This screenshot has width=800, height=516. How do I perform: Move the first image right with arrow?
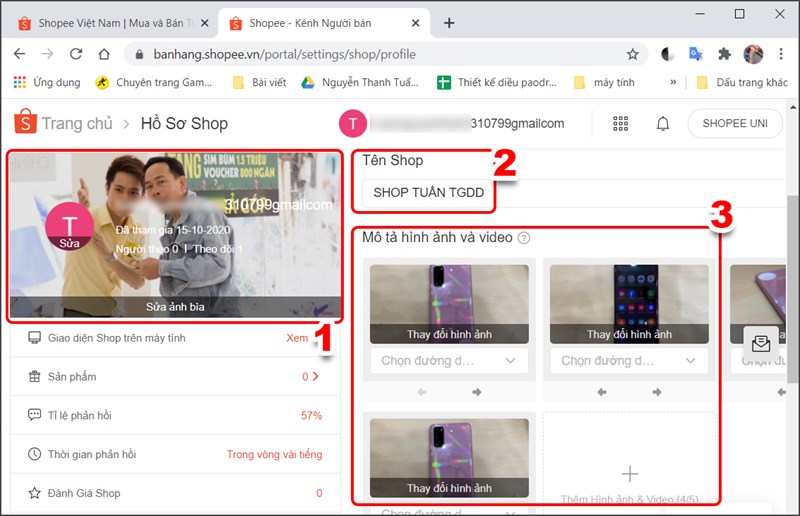click(x=477, y=392)
